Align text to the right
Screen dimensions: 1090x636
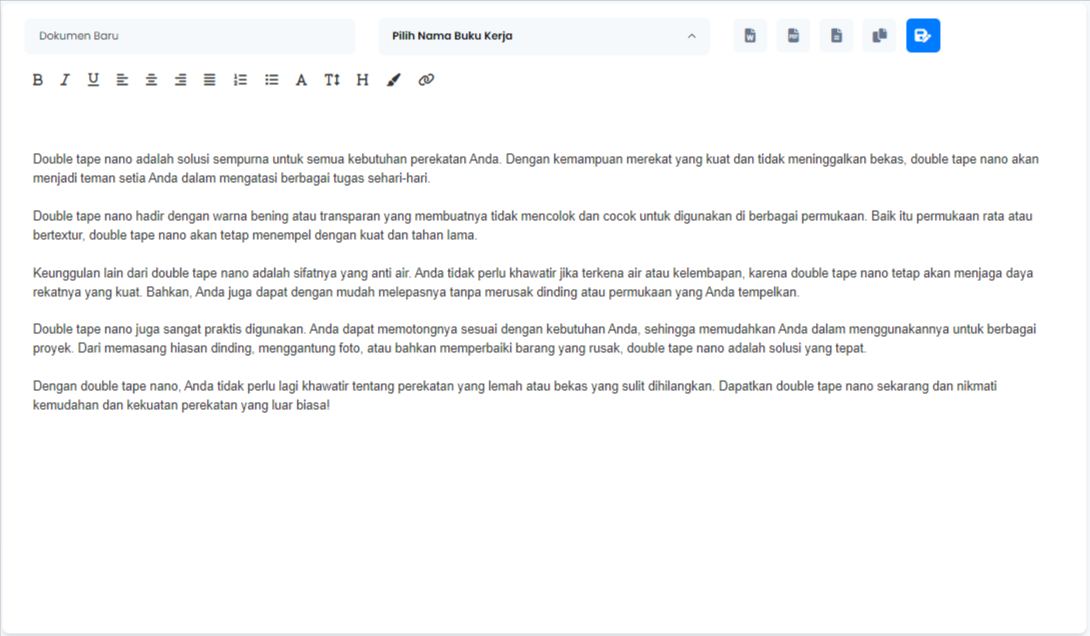click(x=181, y=80)
